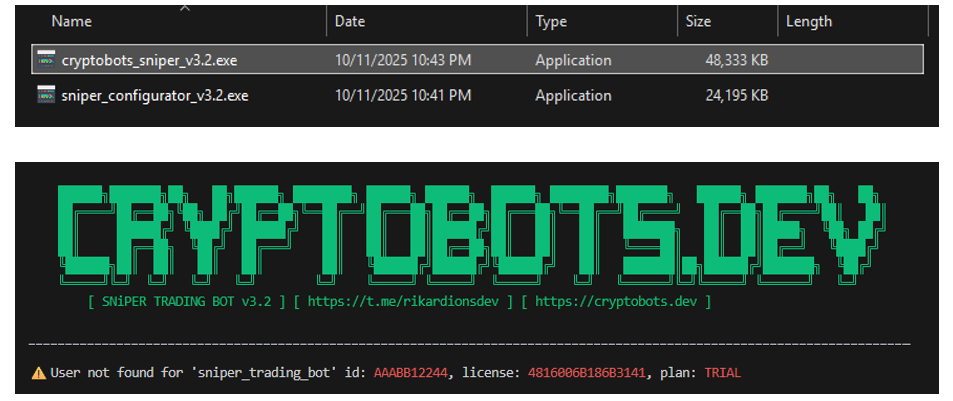Click the cryptobots_sniper_v3.2.exe file icon

[x=45, y=61]
